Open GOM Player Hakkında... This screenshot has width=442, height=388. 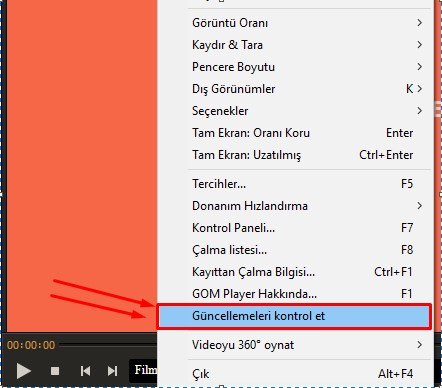coord(295,294)
